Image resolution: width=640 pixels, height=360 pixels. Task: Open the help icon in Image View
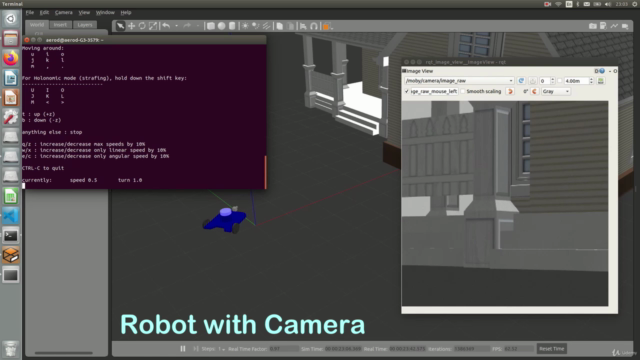(x=602, y=71)
